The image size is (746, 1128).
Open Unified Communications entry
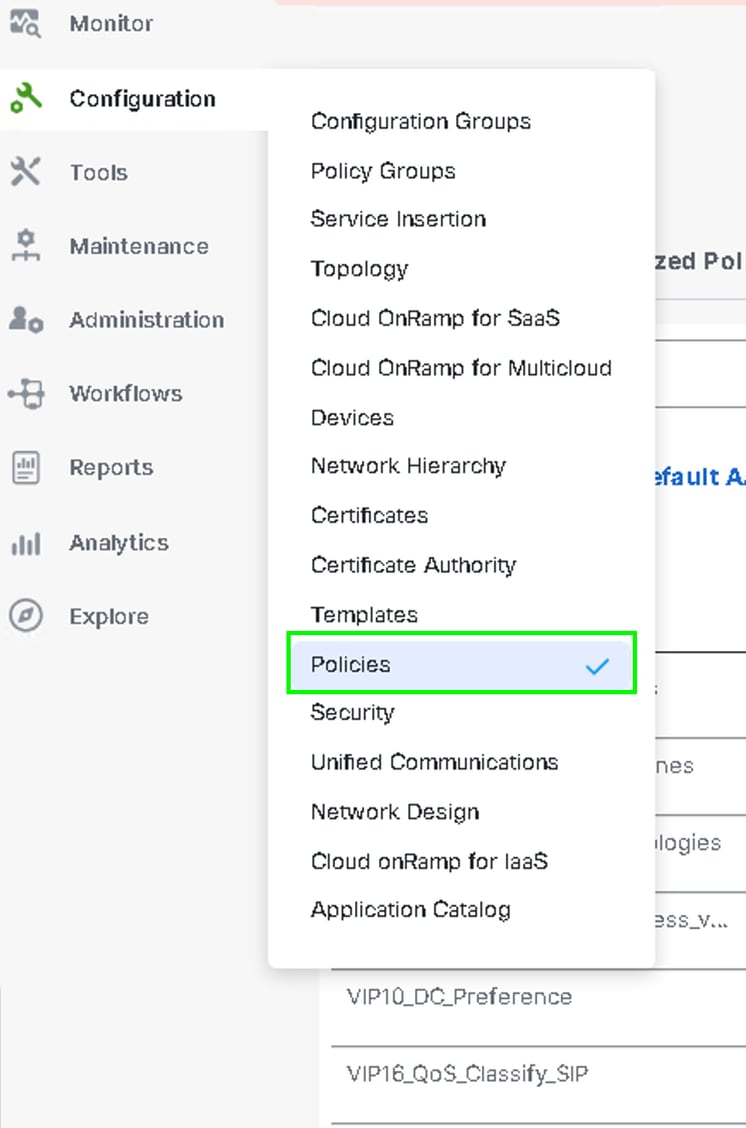435,763
